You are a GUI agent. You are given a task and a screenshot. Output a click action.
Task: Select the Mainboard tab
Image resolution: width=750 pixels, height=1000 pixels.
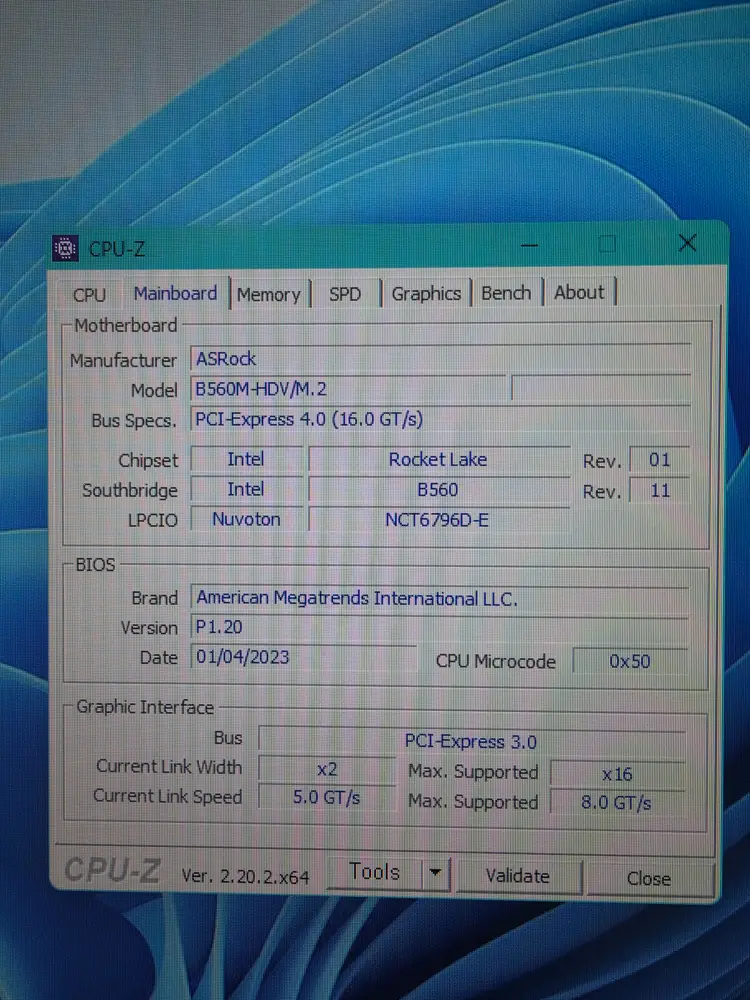175,293
